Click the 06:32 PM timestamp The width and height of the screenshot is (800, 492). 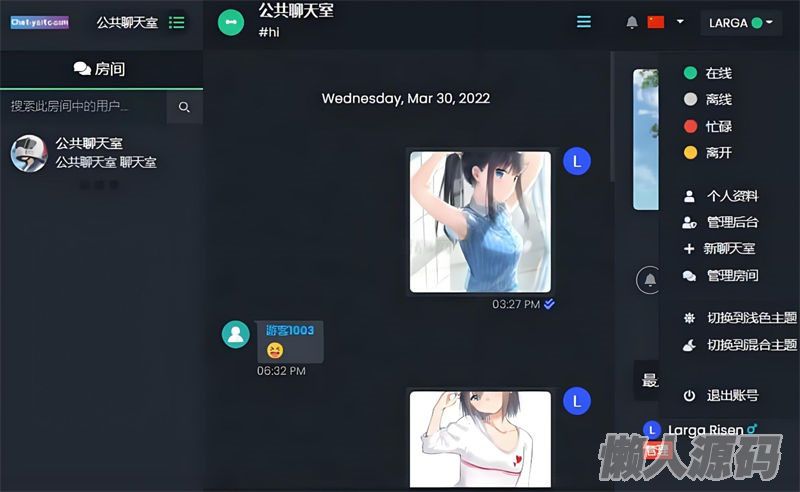click(x=281, y=371)
